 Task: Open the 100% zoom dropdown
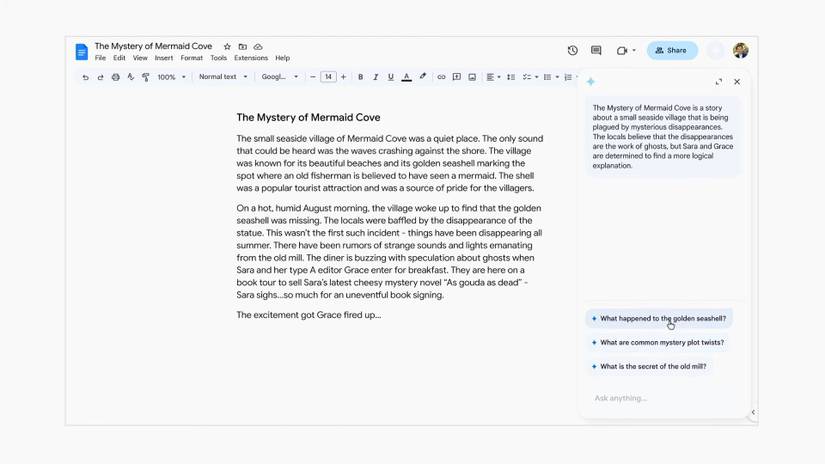click(x=172, y=77)
